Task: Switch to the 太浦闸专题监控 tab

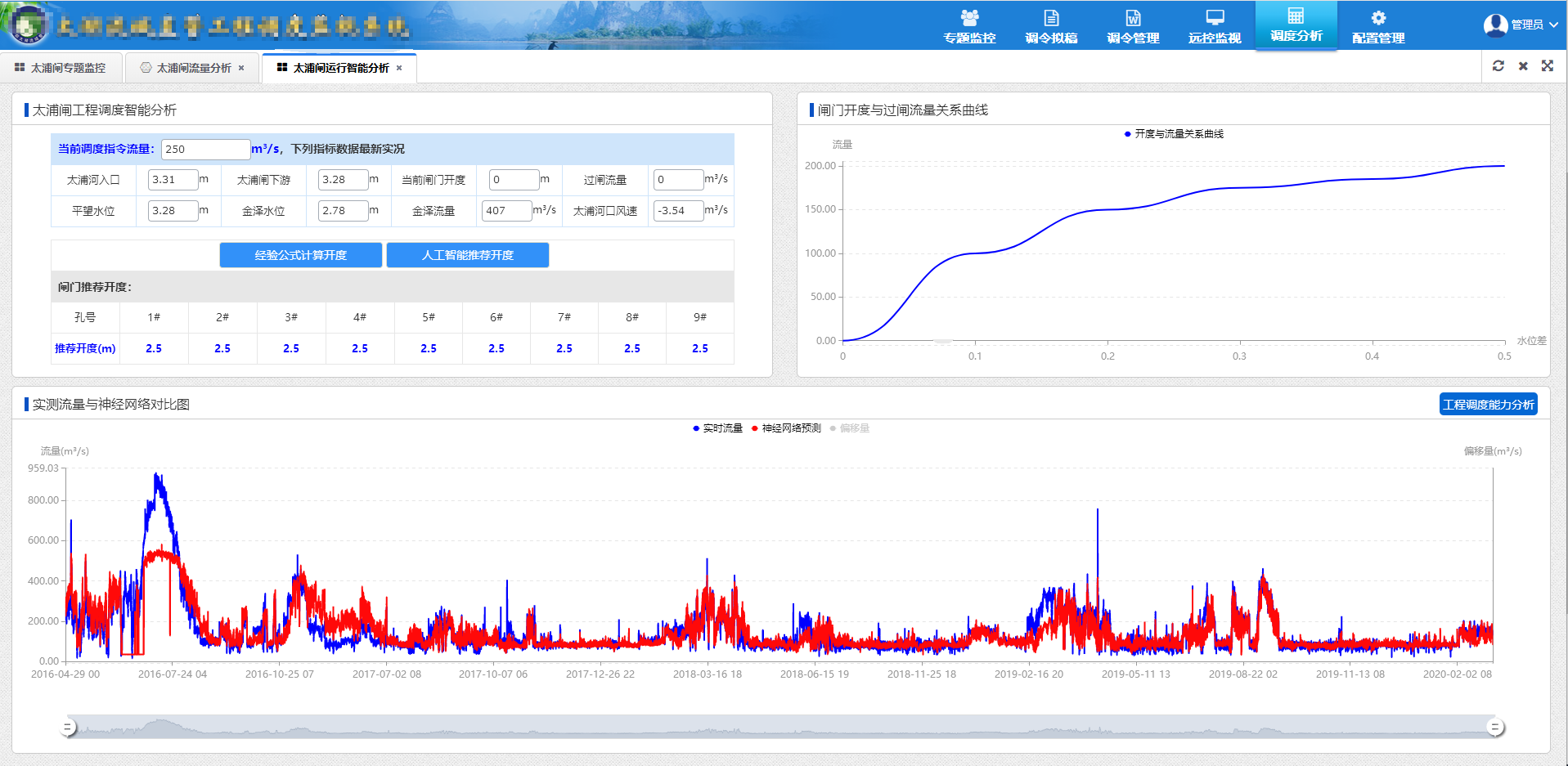Action: [x=61, y=68]
